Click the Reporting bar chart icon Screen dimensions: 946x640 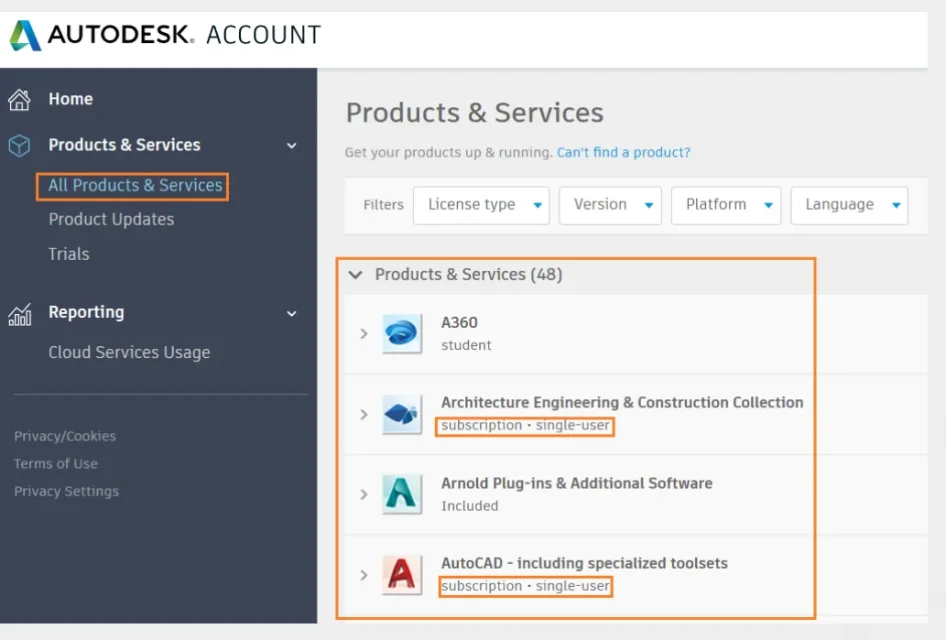click(x=19, y=313)
